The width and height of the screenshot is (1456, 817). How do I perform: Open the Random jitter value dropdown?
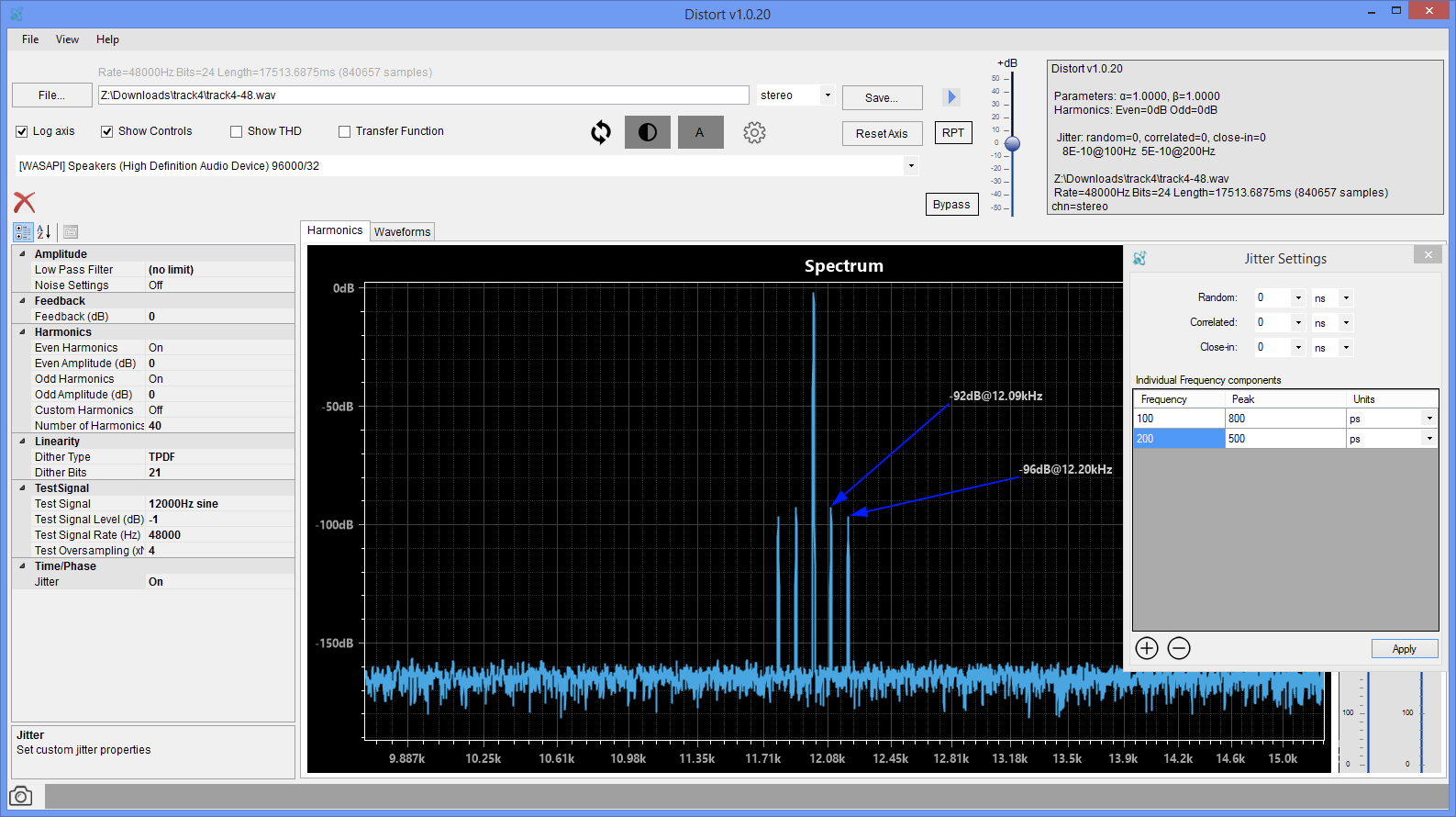pyautogui.click(x=1297, y=298)
